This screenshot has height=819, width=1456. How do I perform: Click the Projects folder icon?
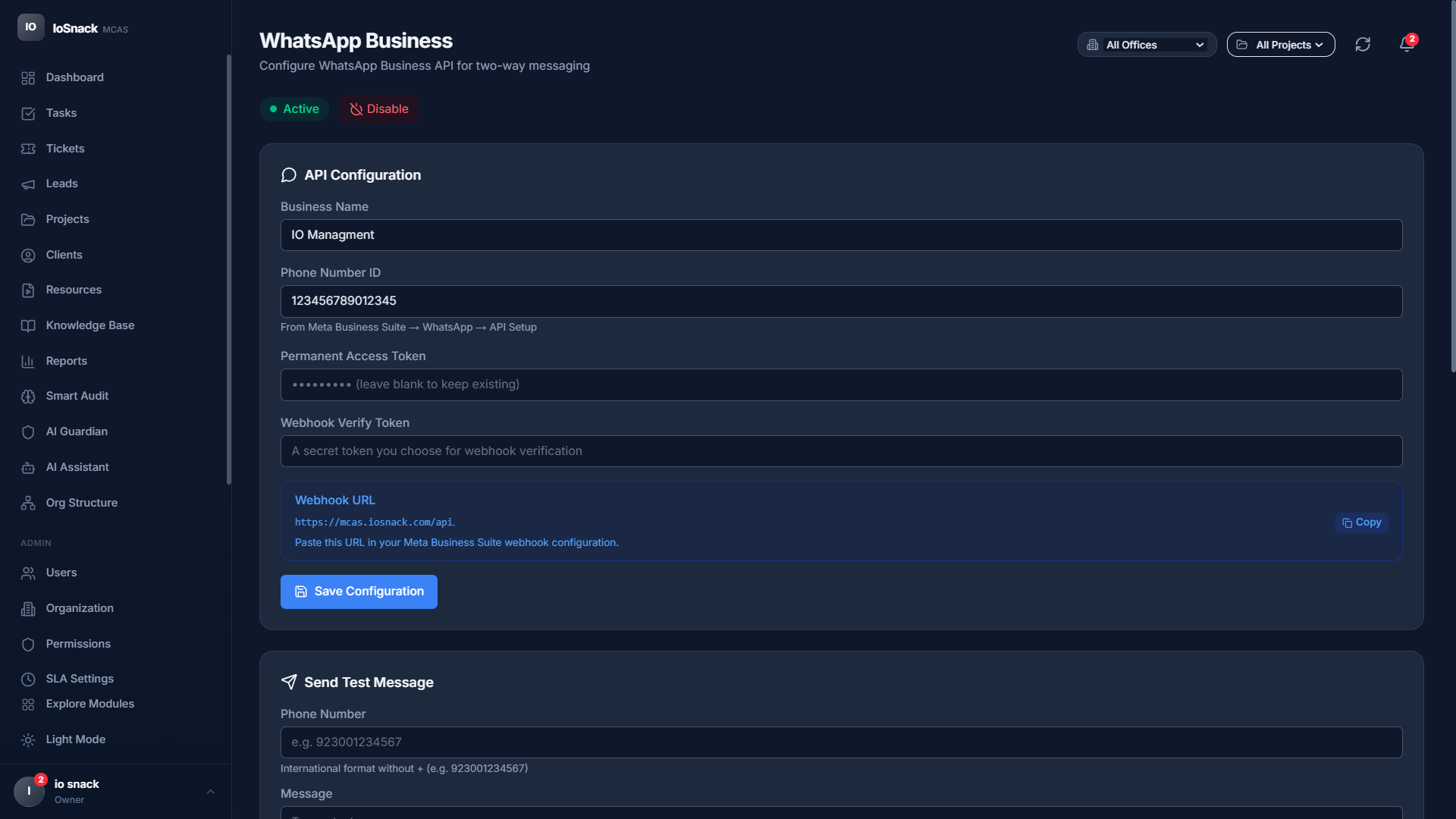[x=28, y=220]
